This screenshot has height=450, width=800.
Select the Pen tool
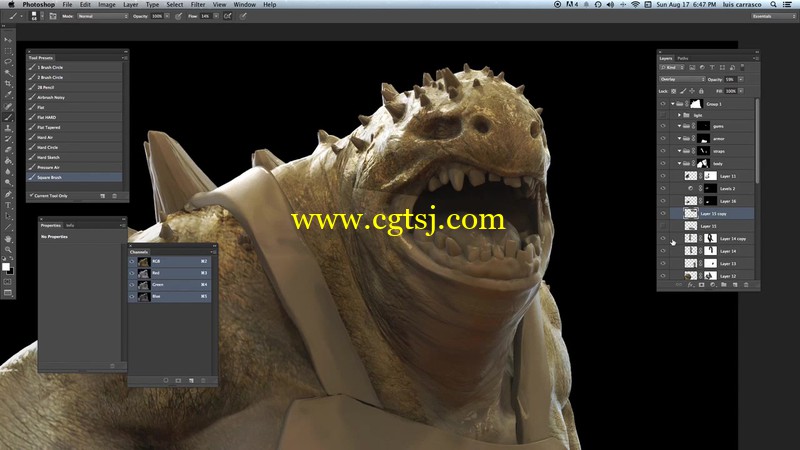click(8, 194)
